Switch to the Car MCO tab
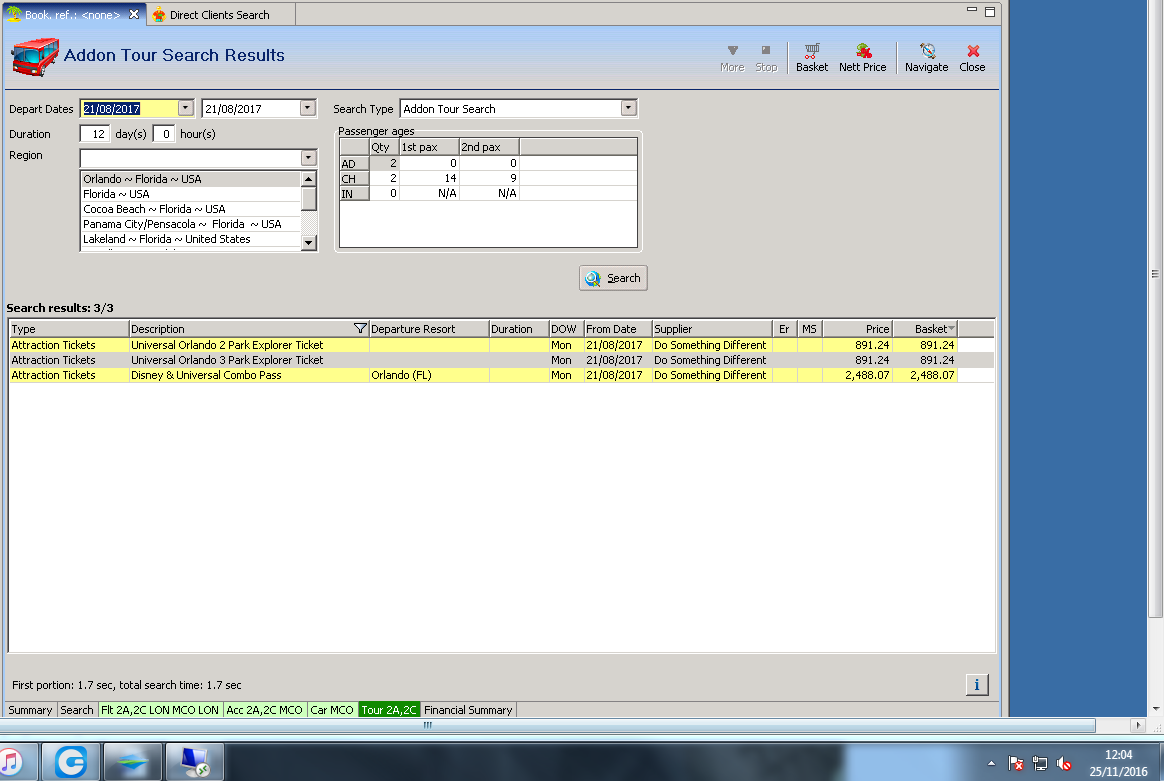The height and width of the screenshot is (781, 1164). 332,710
